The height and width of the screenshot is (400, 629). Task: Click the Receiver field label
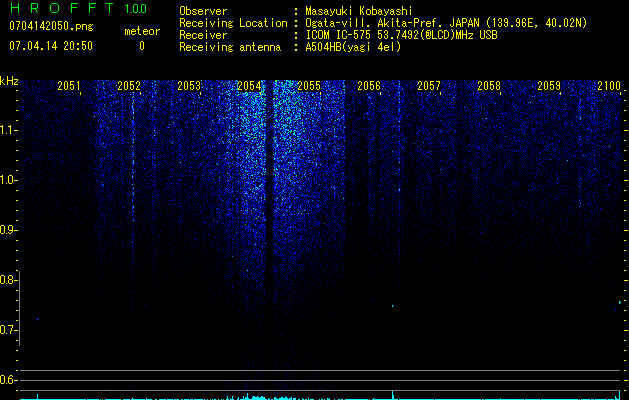click(x=203, y=35)
